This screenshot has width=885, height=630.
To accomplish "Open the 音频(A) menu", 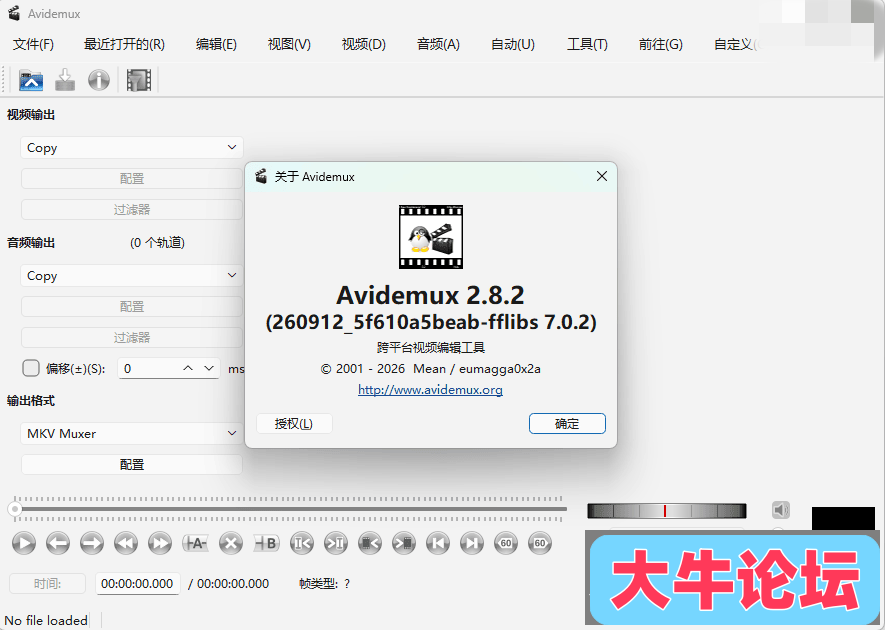I will pos(438,44).
